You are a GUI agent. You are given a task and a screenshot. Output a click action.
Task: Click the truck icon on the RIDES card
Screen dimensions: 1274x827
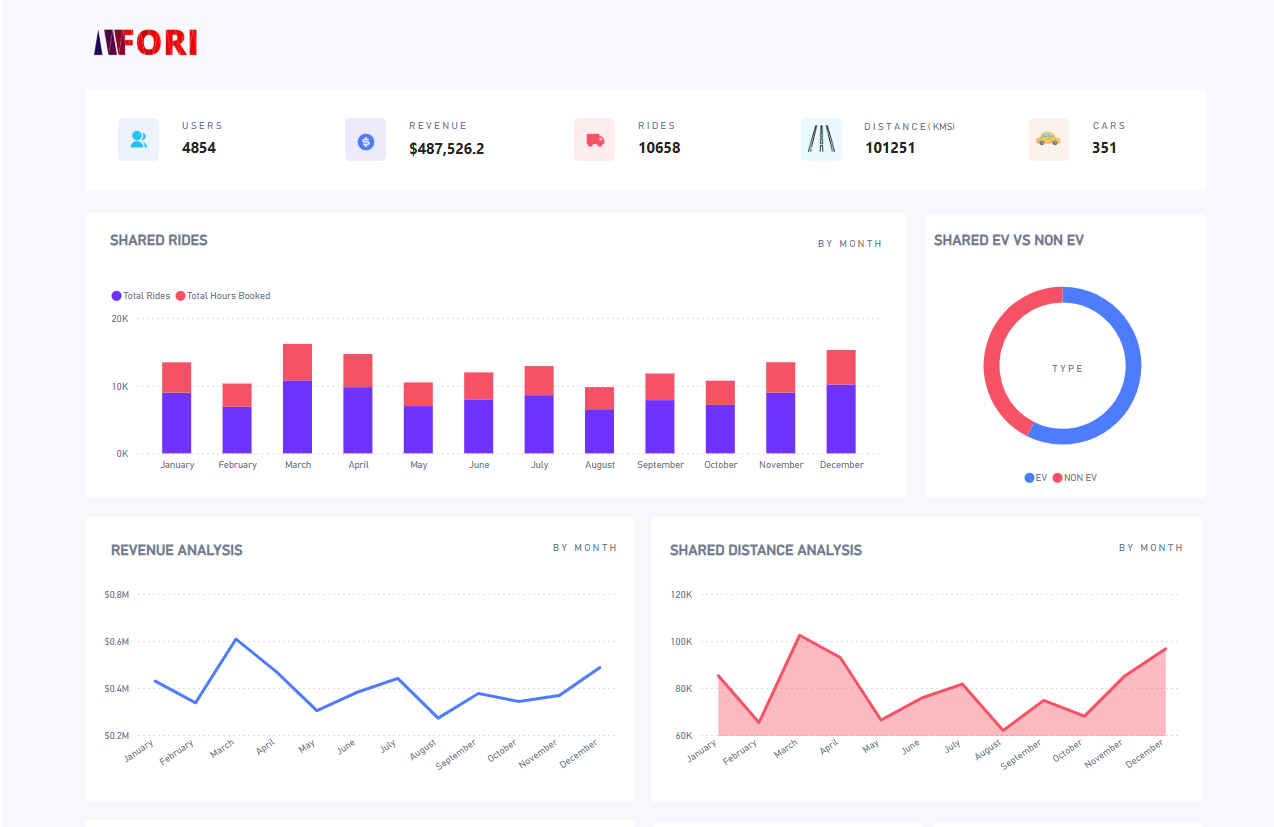tap(594, 139)
